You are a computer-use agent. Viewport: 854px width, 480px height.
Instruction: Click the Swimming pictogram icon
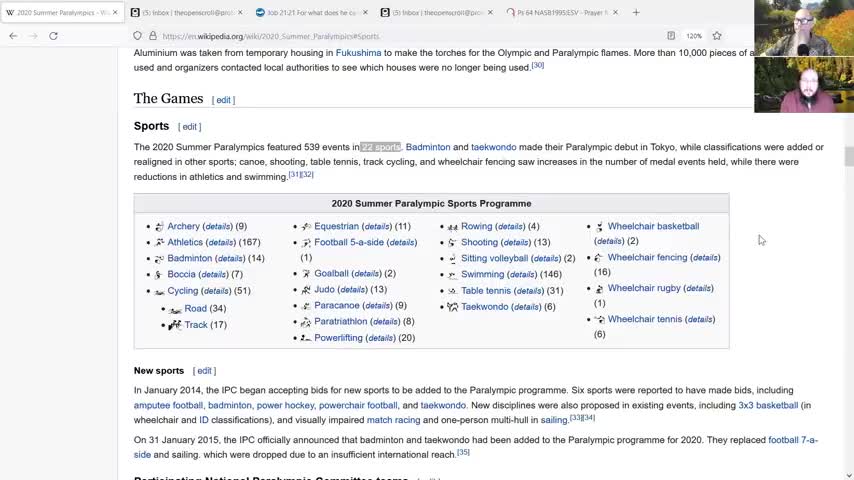[x=453, y=275]
